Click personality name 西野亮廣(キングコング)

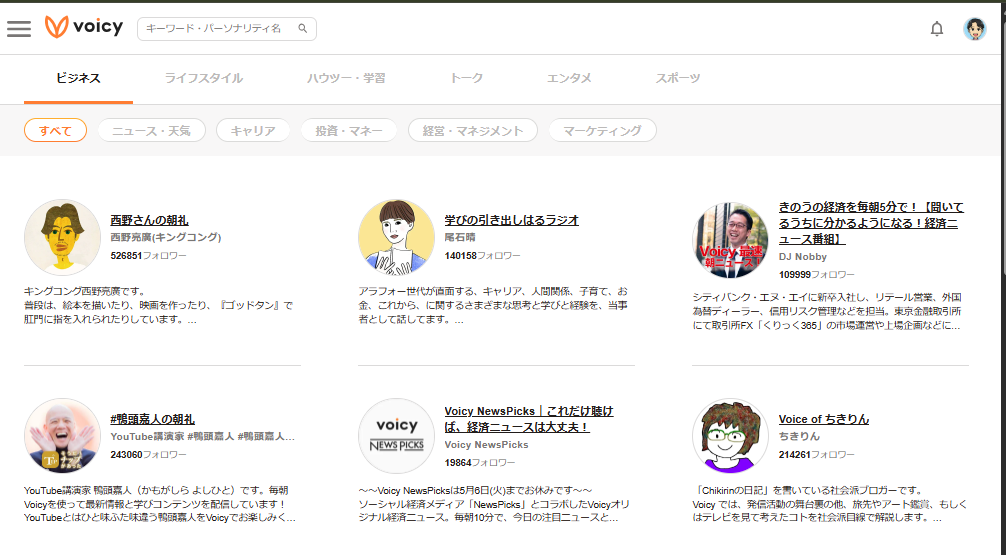pos(166,237)
